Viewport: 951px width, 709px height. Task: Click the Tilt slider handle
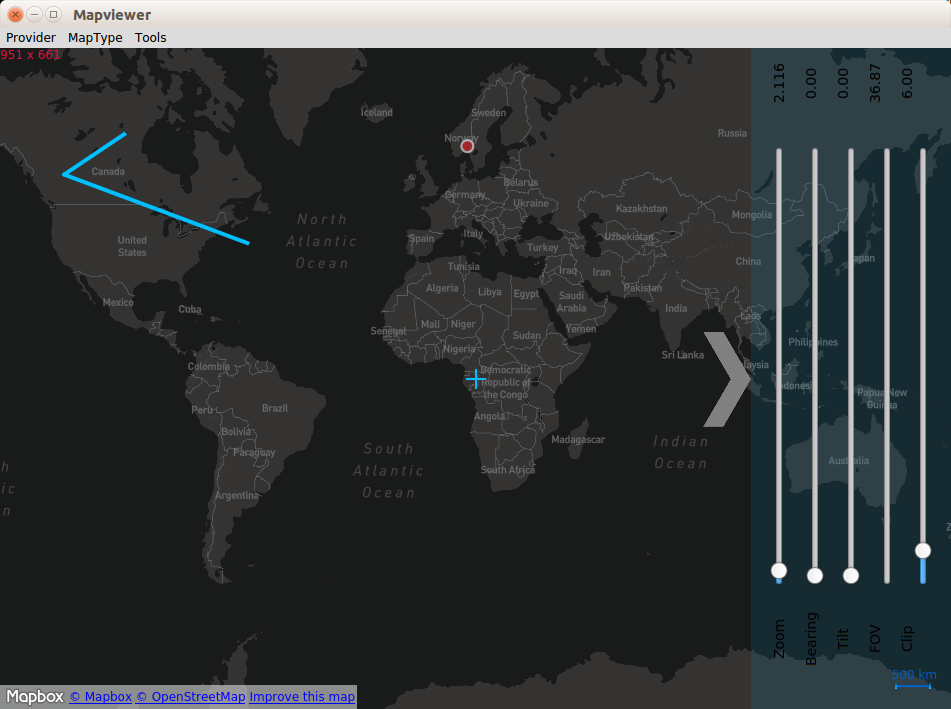tap(851, 576)
